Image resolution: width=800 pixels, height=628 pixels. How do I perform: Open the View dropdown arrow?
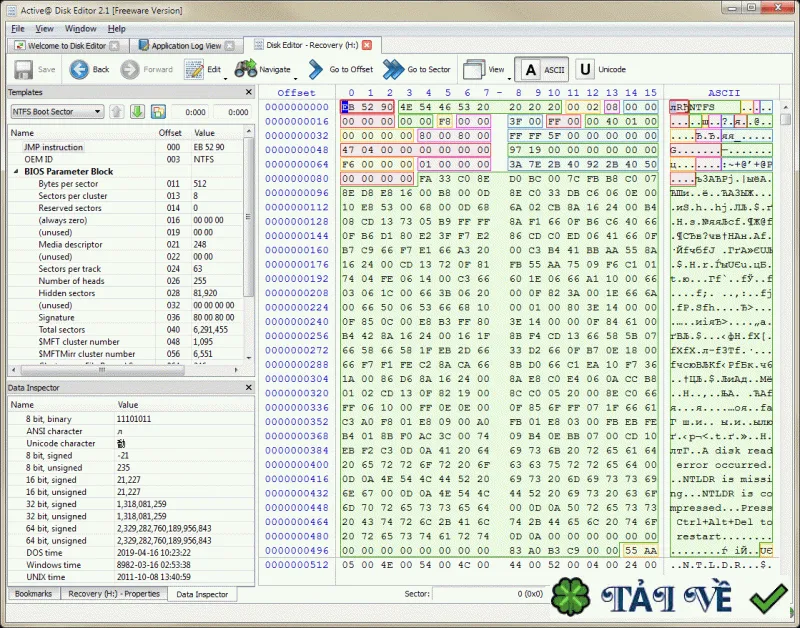509,79
